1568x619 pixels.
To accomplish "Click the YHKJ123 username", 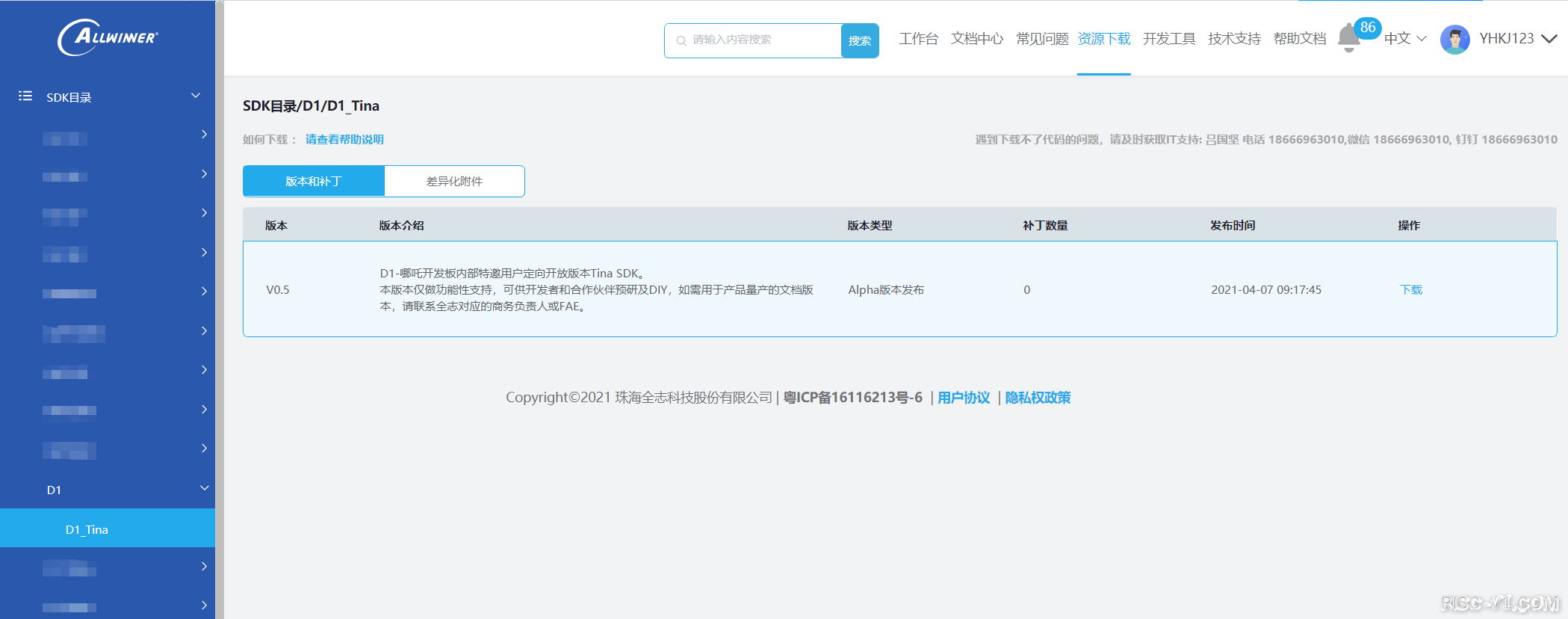I will pos(1506,38).
